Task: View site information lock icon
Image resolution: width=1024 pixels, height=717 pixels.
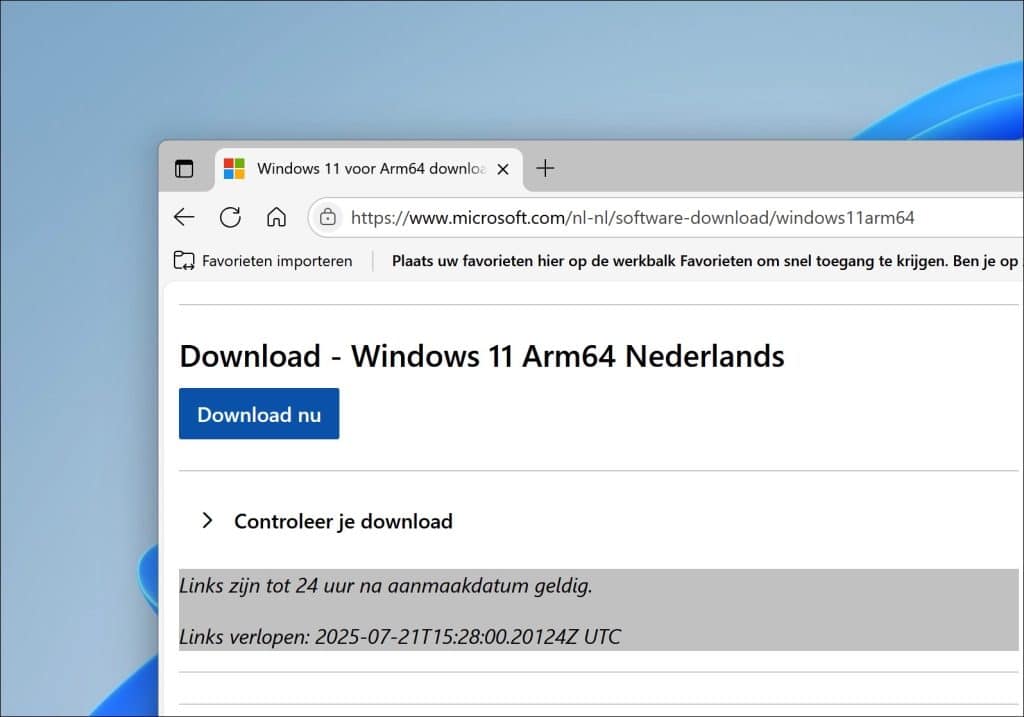Action: tap(328, 217)
